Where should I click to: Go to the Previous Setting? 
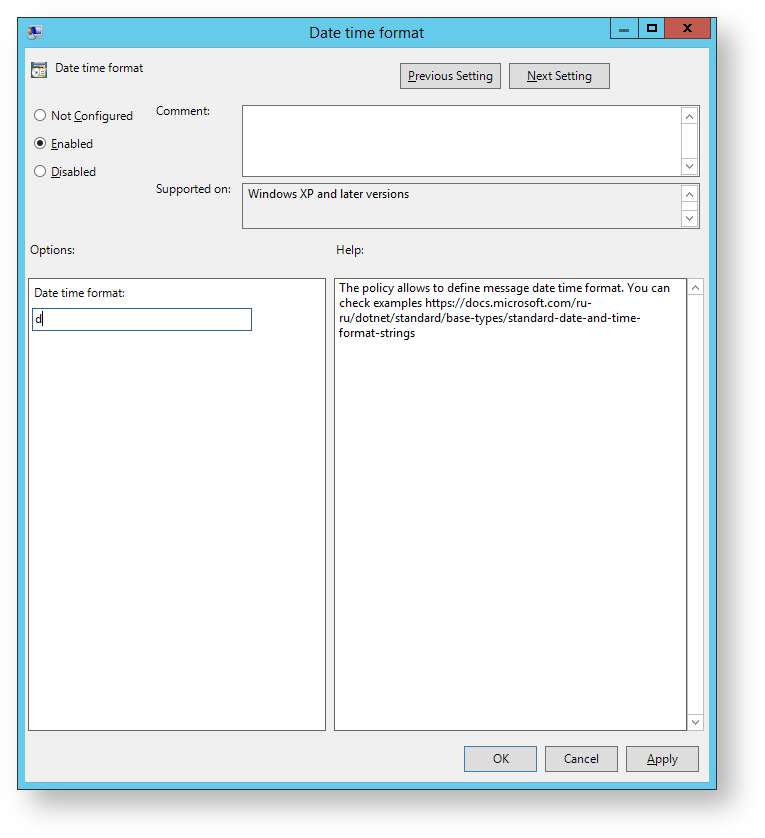450,76
